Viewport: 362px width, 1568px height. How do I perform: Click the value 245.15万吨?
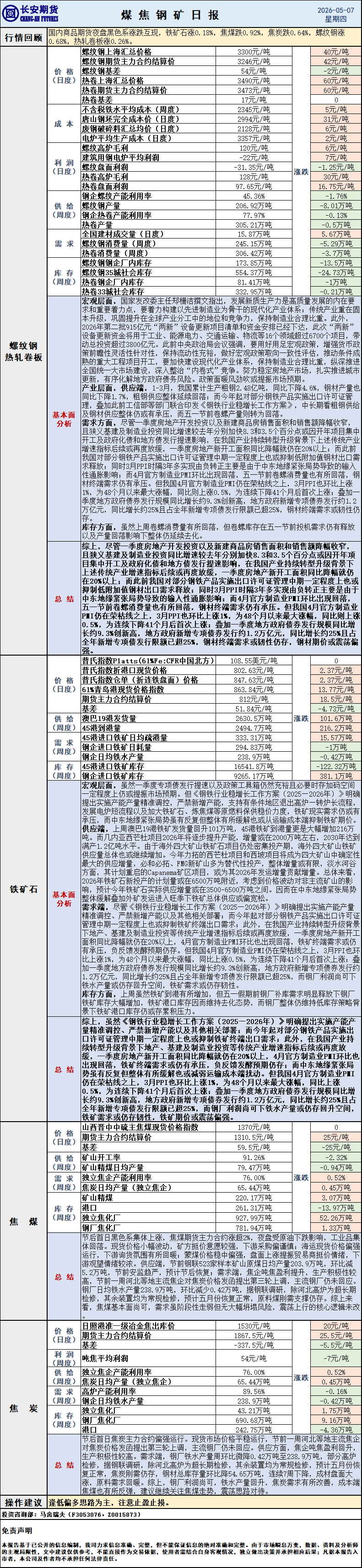pos(254,244)
